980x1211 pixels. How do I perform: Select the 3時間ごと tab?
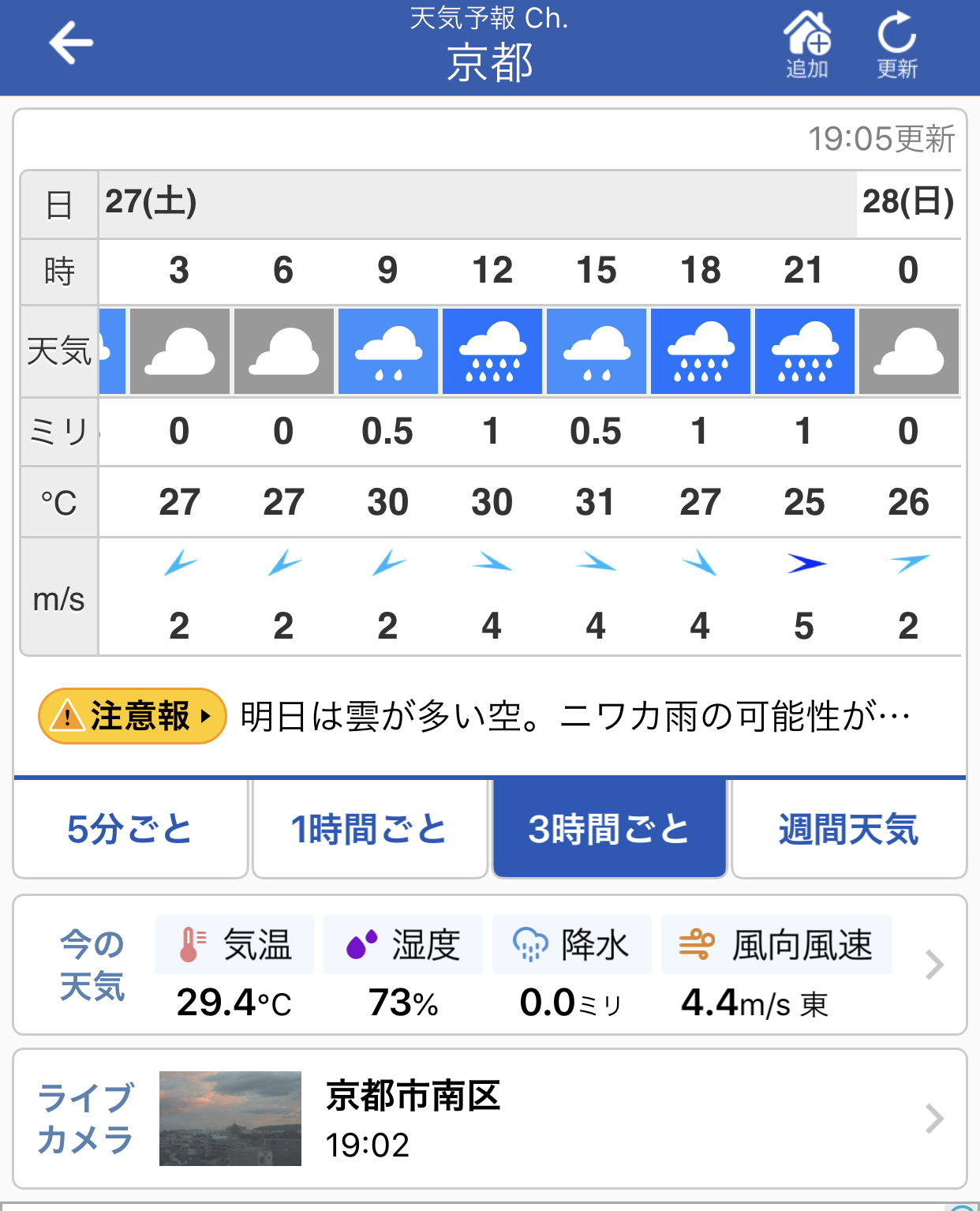609,829
